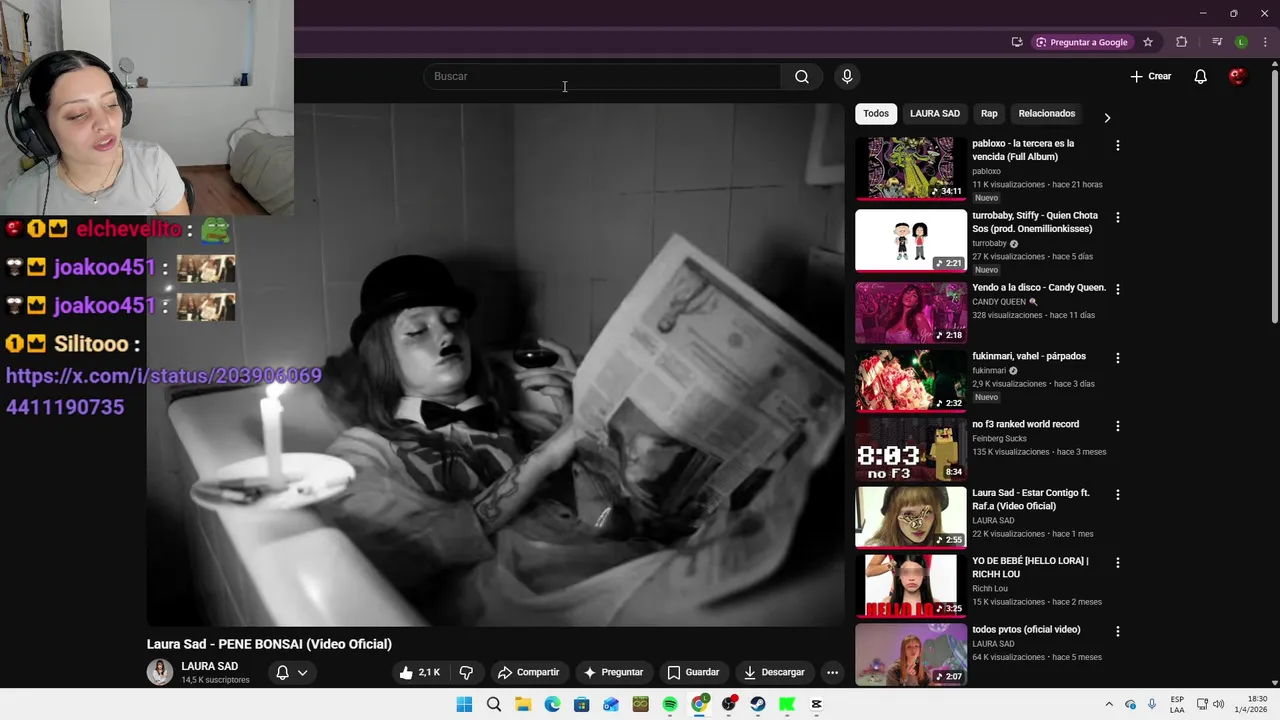1280x720 pixels.
Task: Open Windows Start menu
Action: tap(464, 704)
